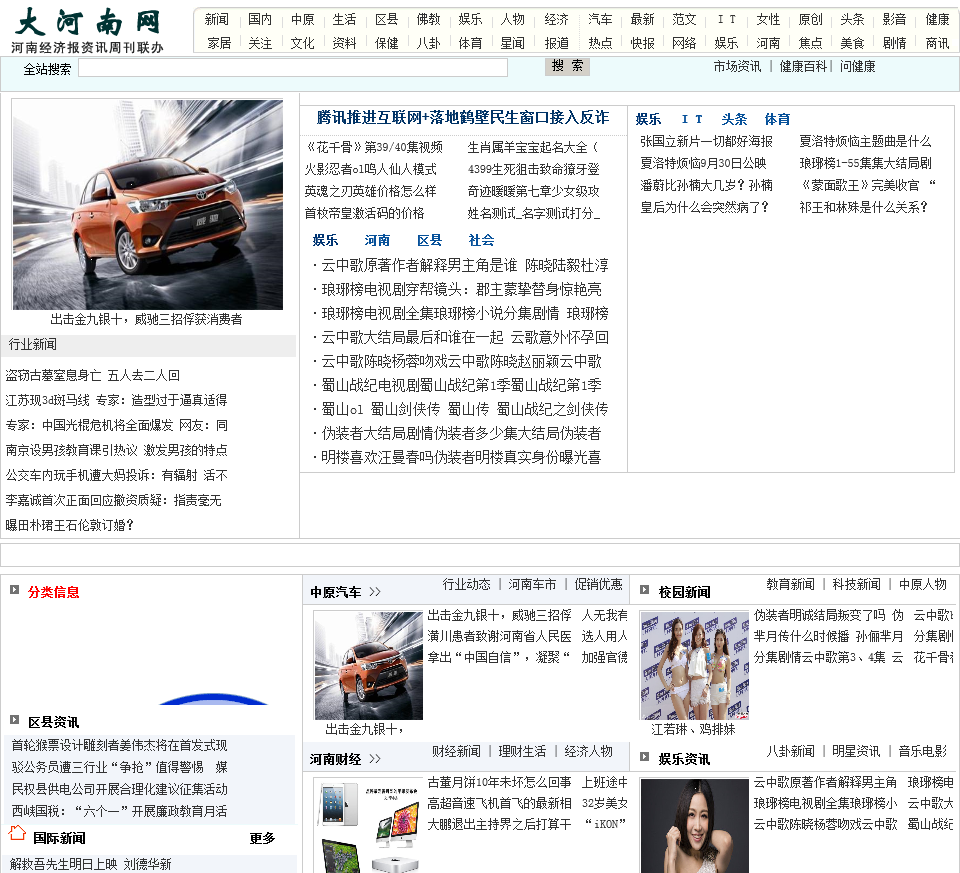
Task: Click the arrow icon beside 区县资讯
Action: [15, 720]
